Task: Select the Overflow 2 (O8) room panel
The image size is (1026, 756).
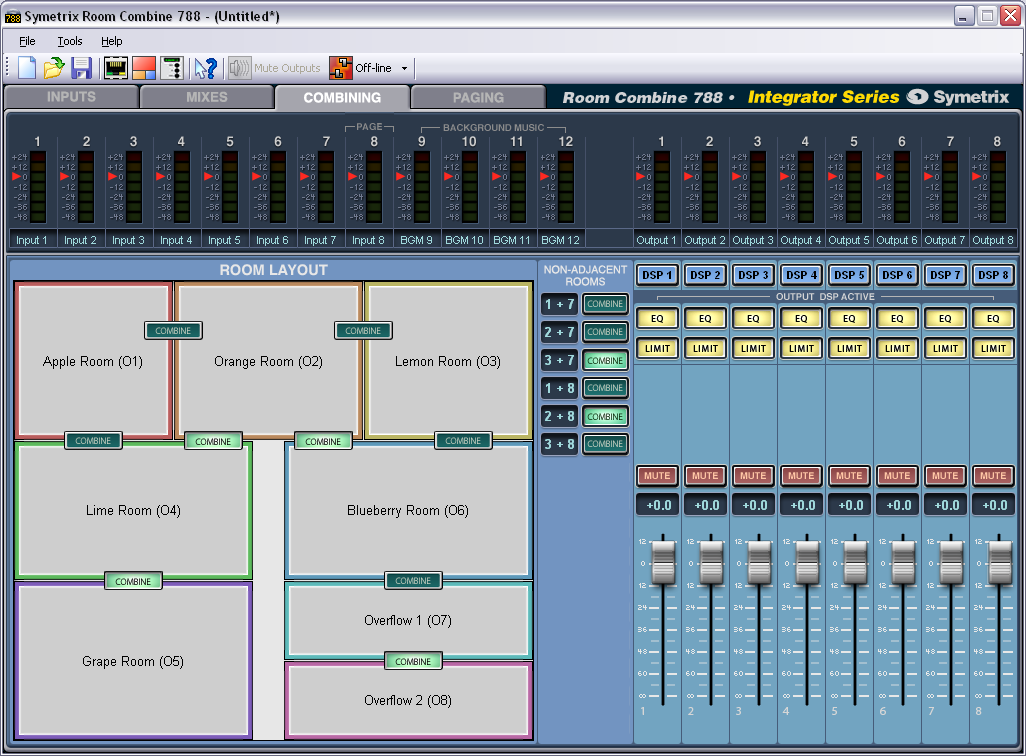Action: [x=408, y=700]
